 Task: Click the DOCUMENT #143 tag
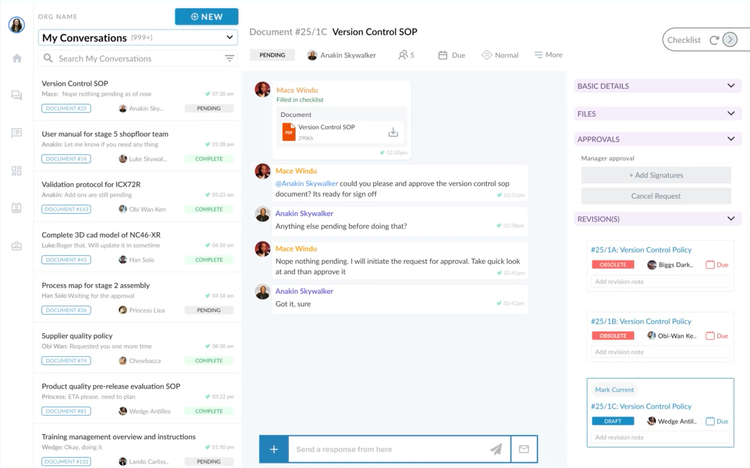click(66, 209)
